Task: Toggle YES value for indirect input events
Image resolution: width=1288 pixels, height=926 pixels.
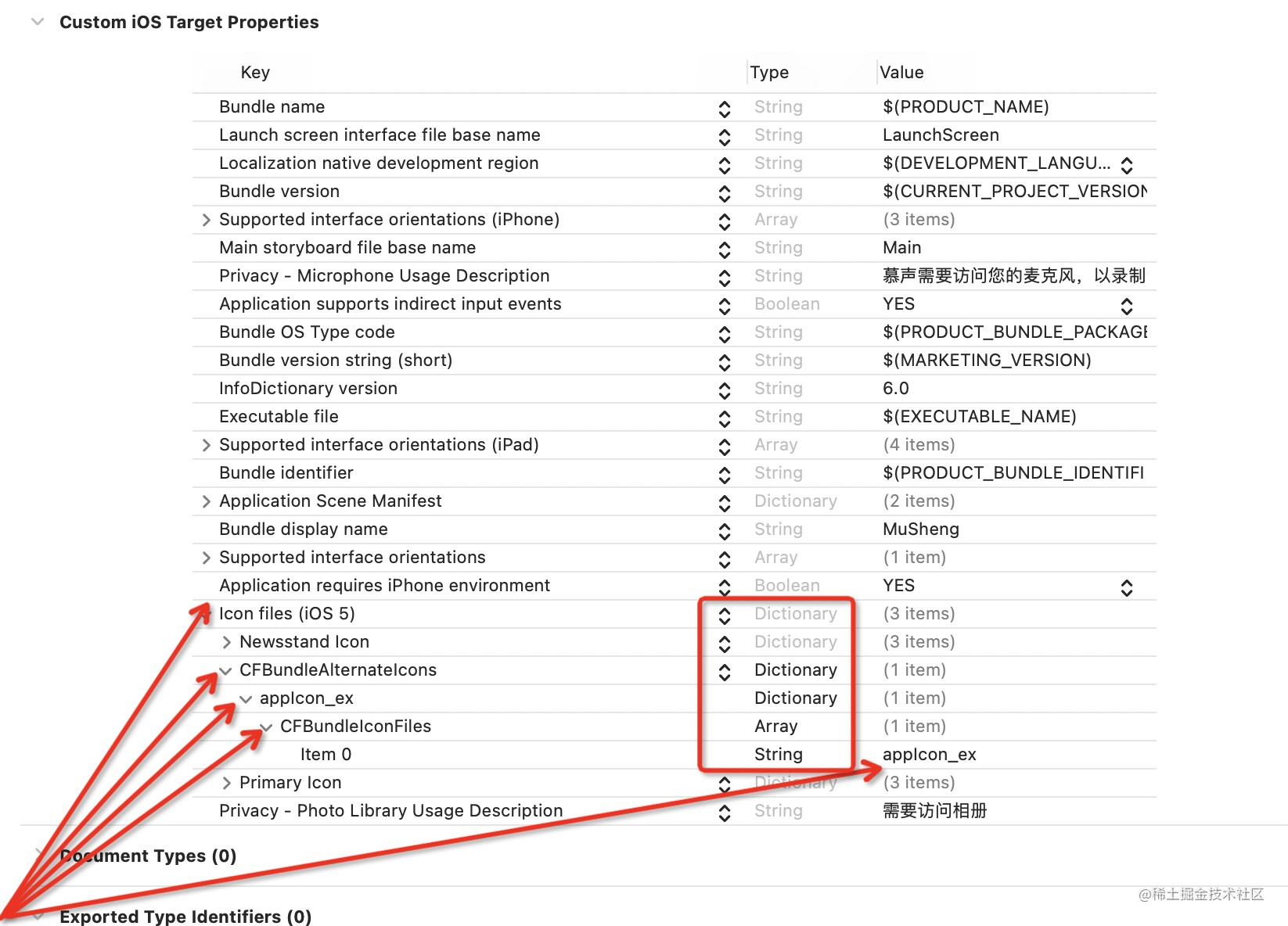Action: [x=1127, y=306]
